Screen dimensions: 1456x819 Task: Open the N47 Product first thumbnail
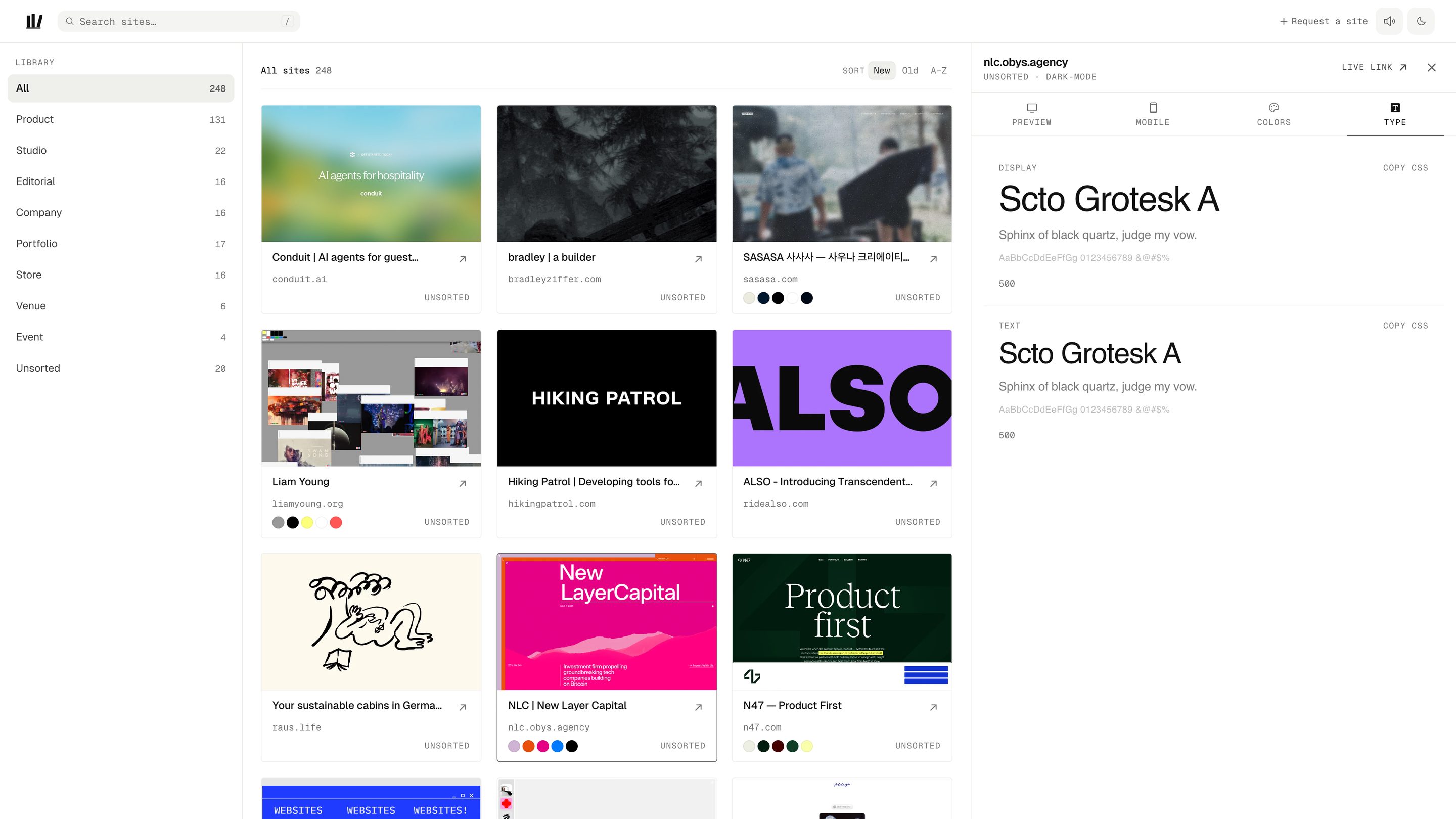(842, 622)
